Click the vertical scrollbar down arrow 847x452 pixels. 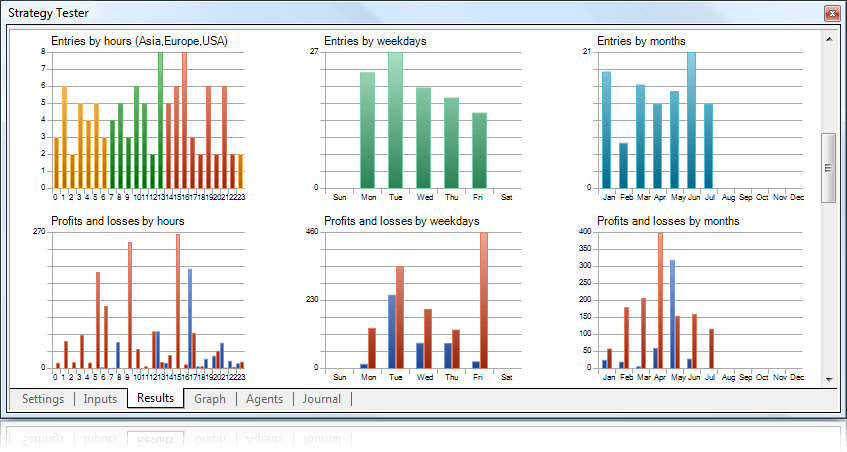[x=828, y=380]
